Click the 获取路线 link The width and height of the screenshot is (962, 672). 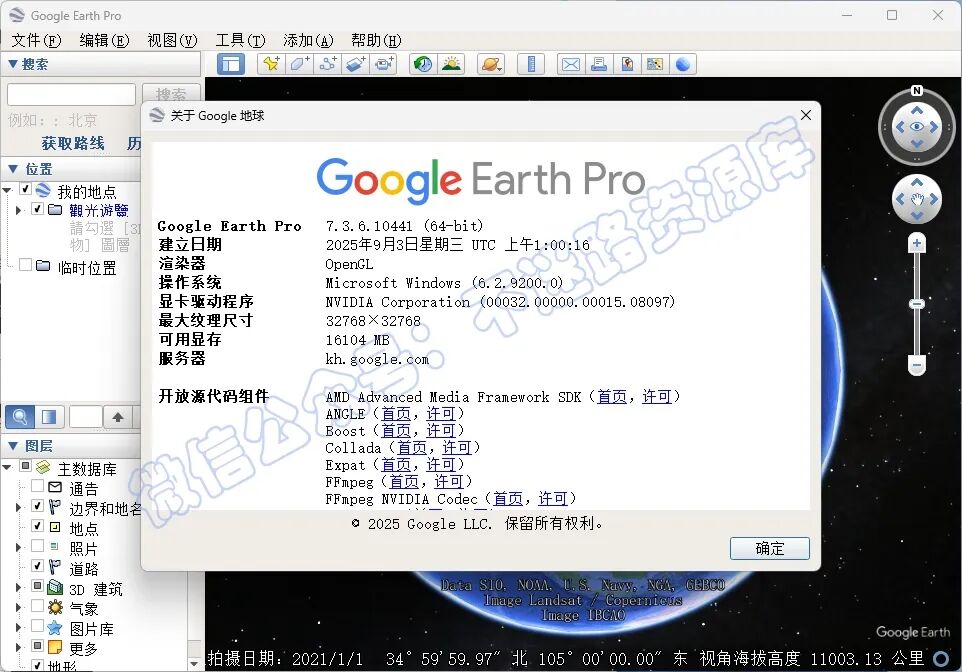73,143
